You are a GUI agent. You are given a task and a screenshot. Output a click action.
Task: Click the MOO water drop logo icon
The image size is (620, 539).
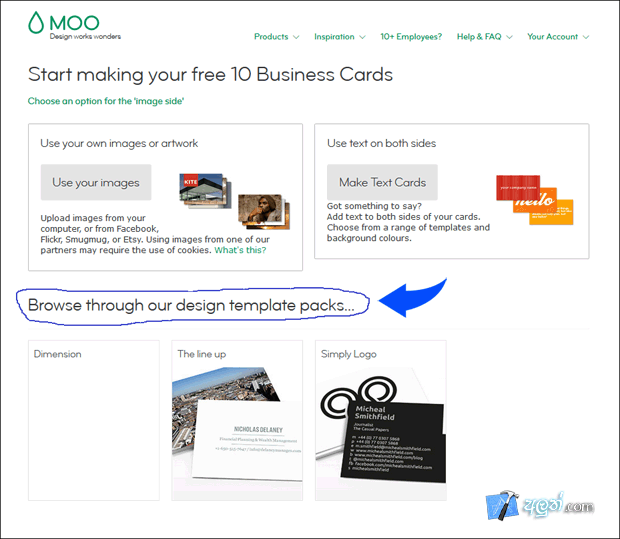point(36,23)
